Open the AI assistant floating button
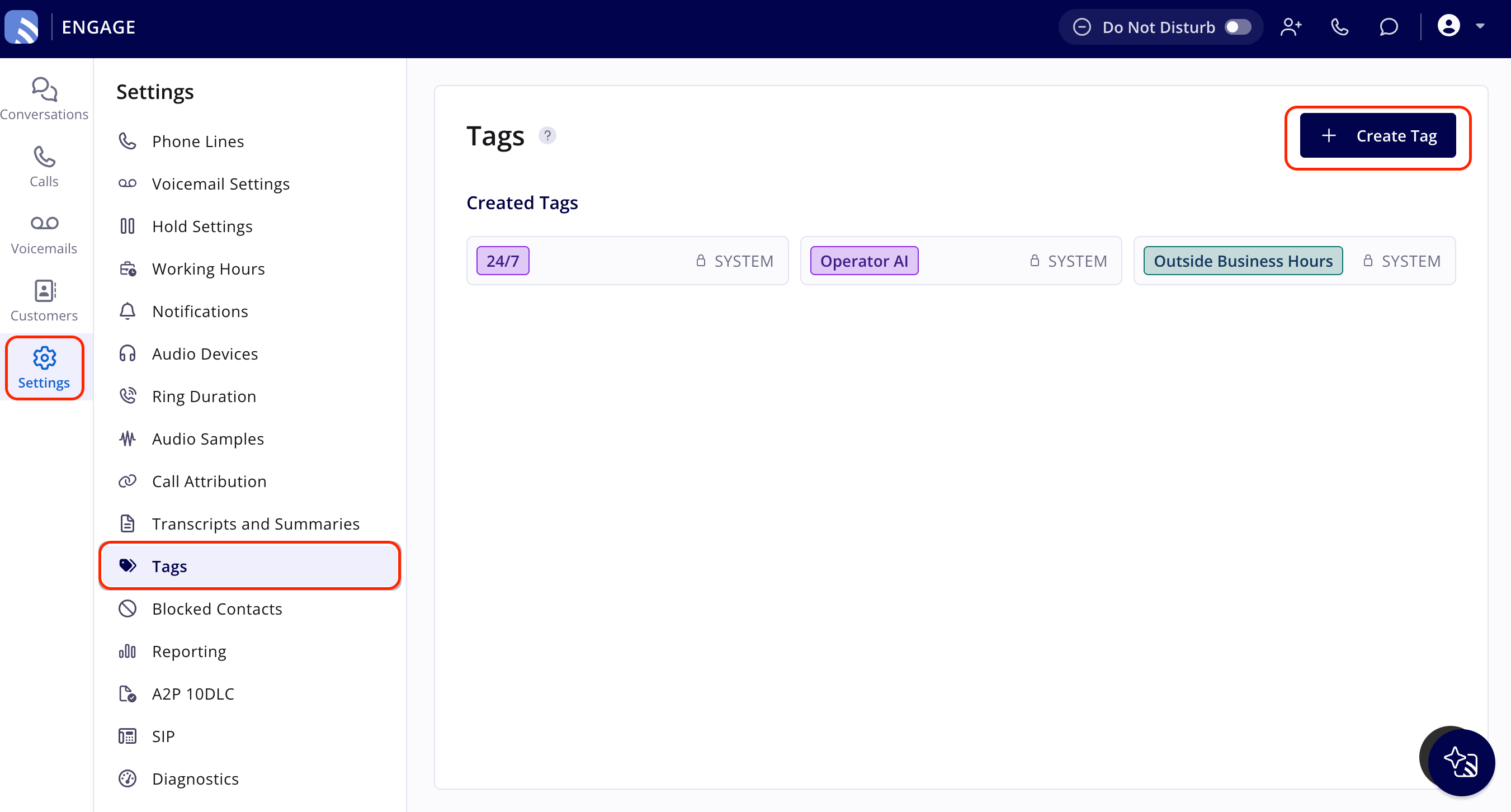 point(1461,762)
